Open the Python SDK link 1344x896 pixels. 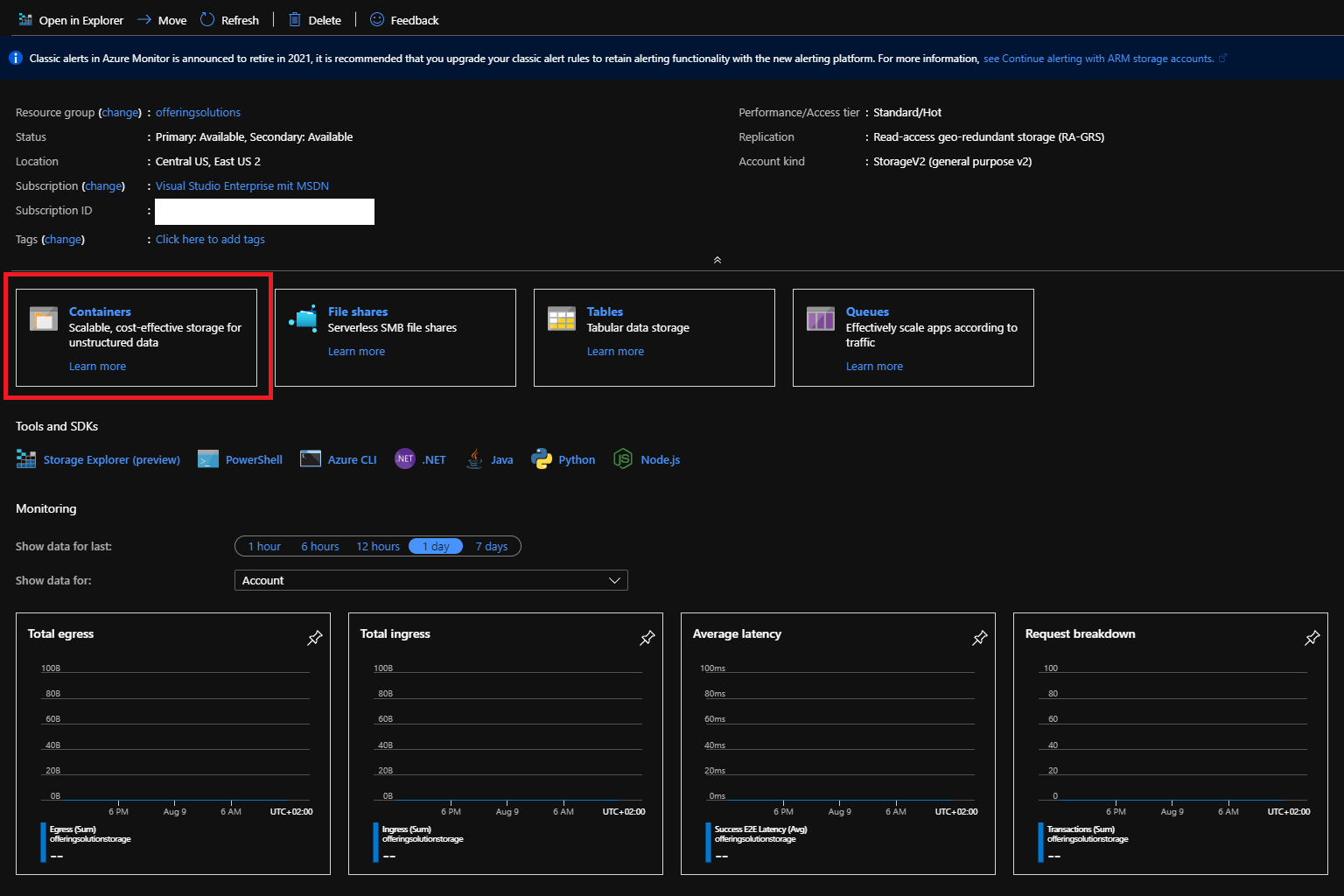[577, 459]
